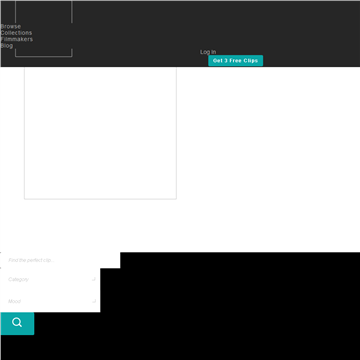This screenshot has height=360, width=360.
Task: Open the Mood dropdown
Action: (50, 301)
